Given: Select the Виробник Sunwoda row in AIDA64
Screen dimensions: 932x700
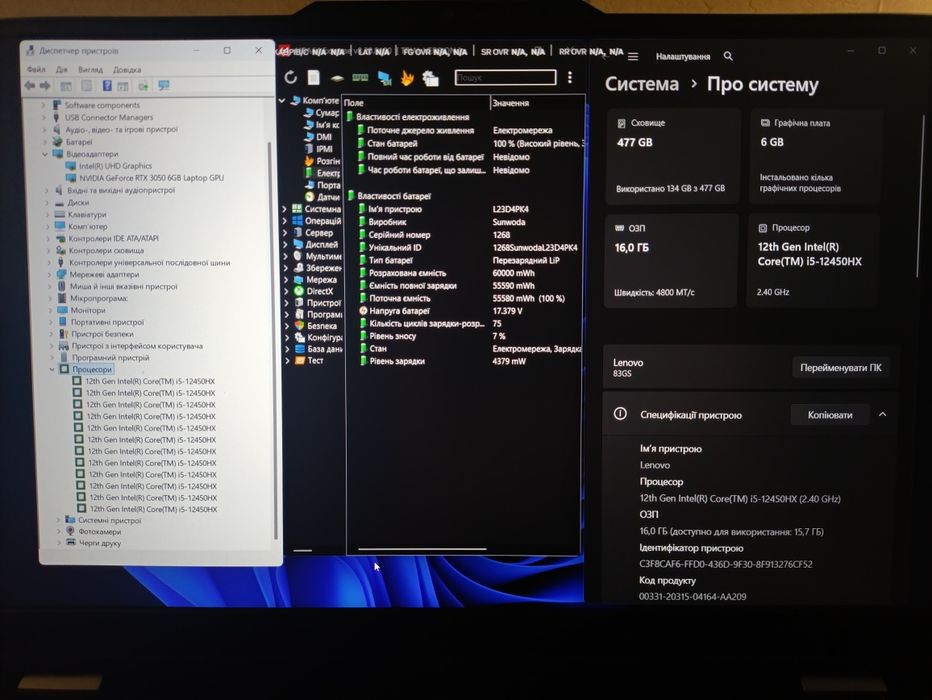Looking at the screenshot, I should (x=464, y=222).
